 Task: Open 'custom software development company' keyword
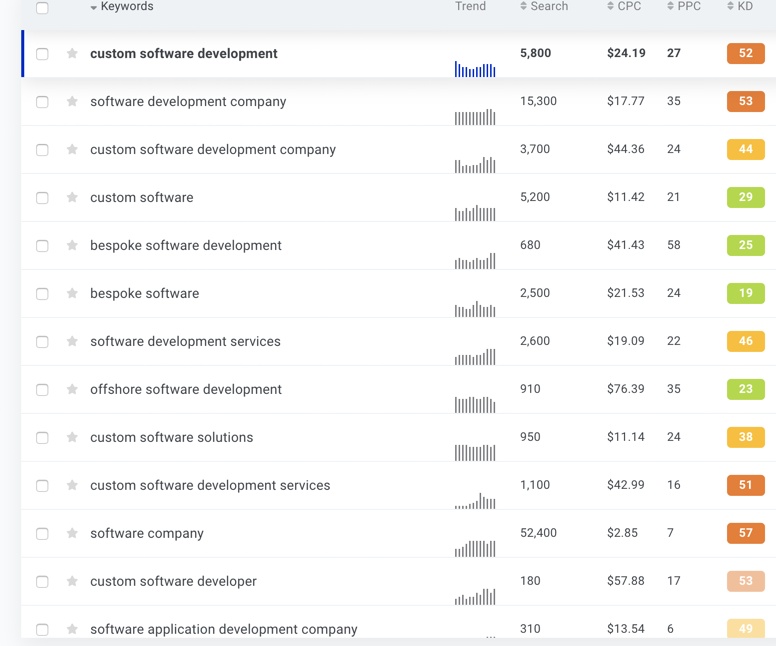(213, 150)
